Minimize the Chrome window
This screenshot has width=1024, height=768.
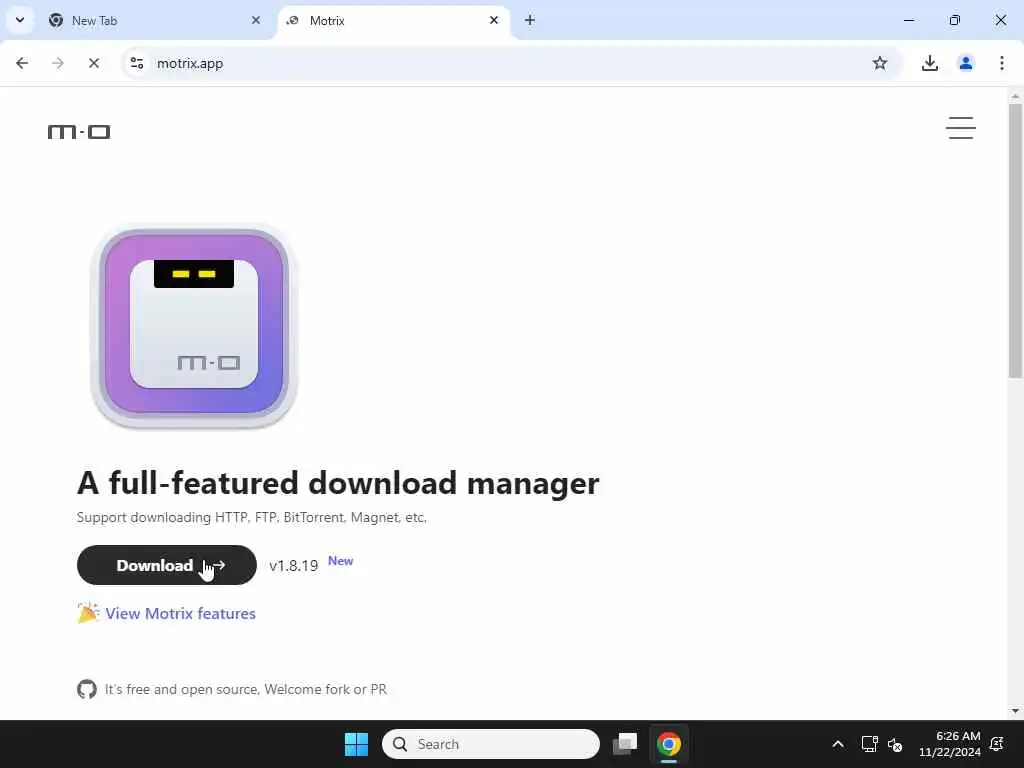[x=908, y=20]
